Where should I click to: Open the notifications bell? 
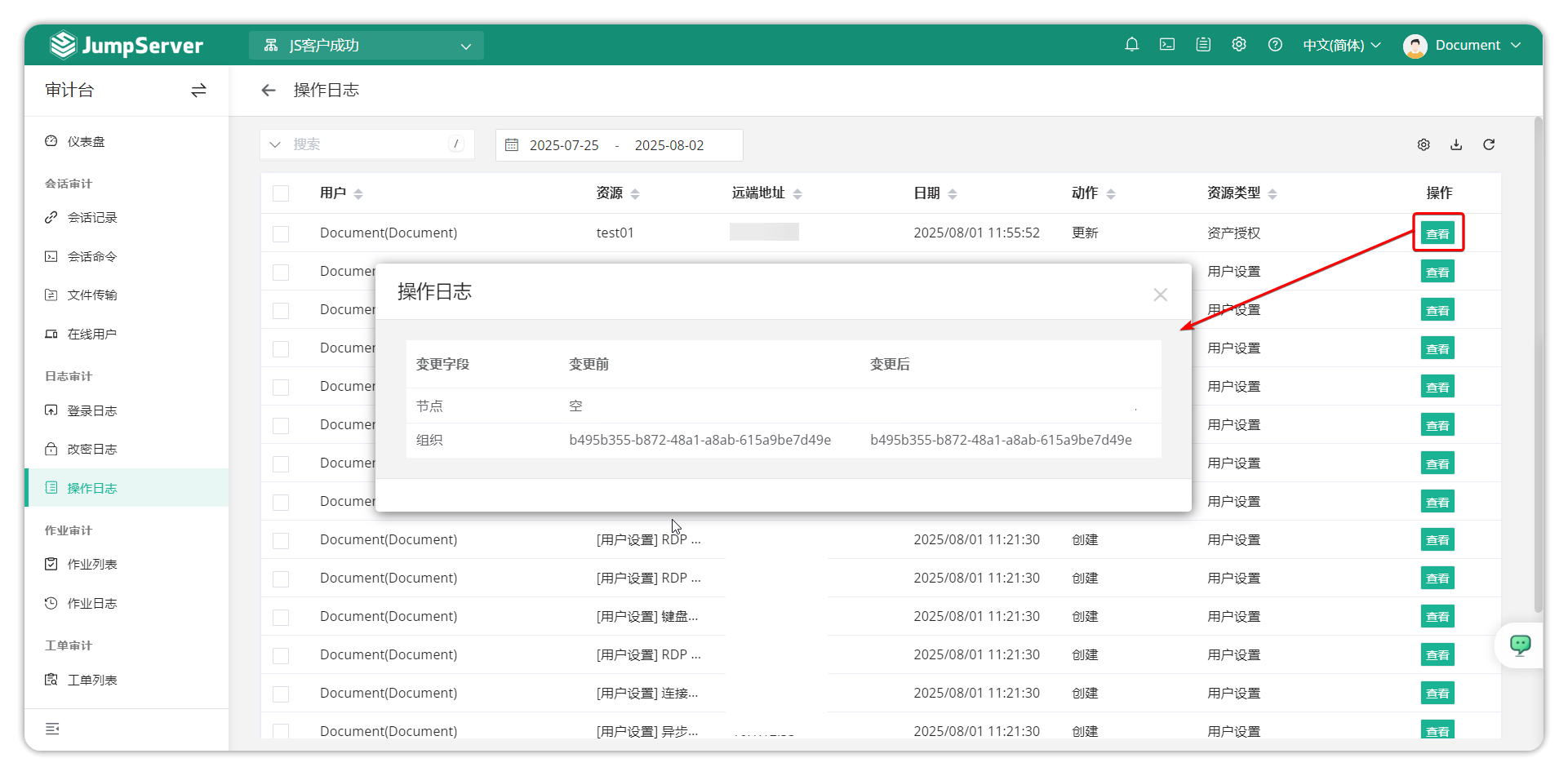pos(1131,45)
